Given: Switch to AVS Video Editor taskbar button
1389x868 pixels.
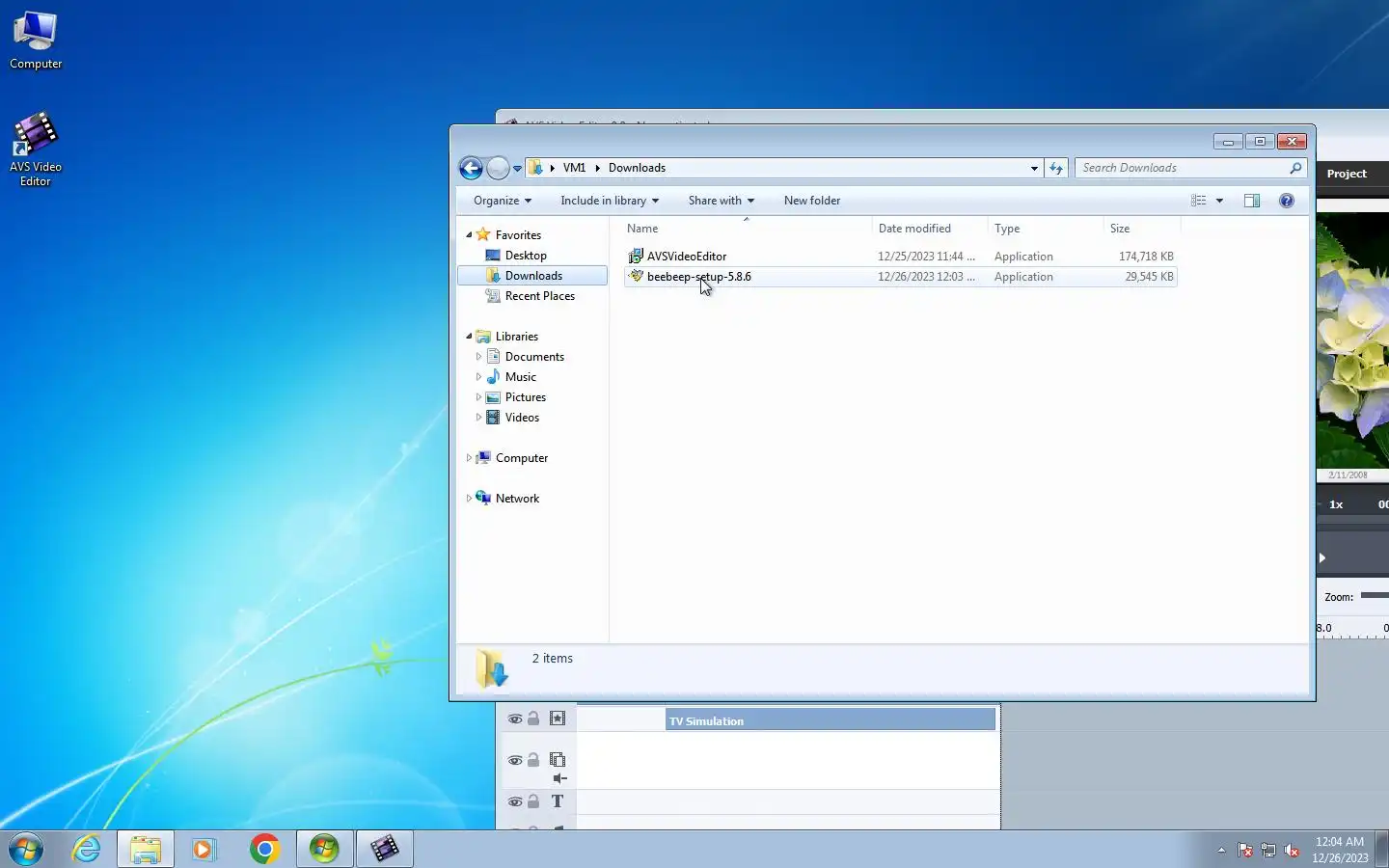Looking at the screenshot, I should (x=385, y=849).
